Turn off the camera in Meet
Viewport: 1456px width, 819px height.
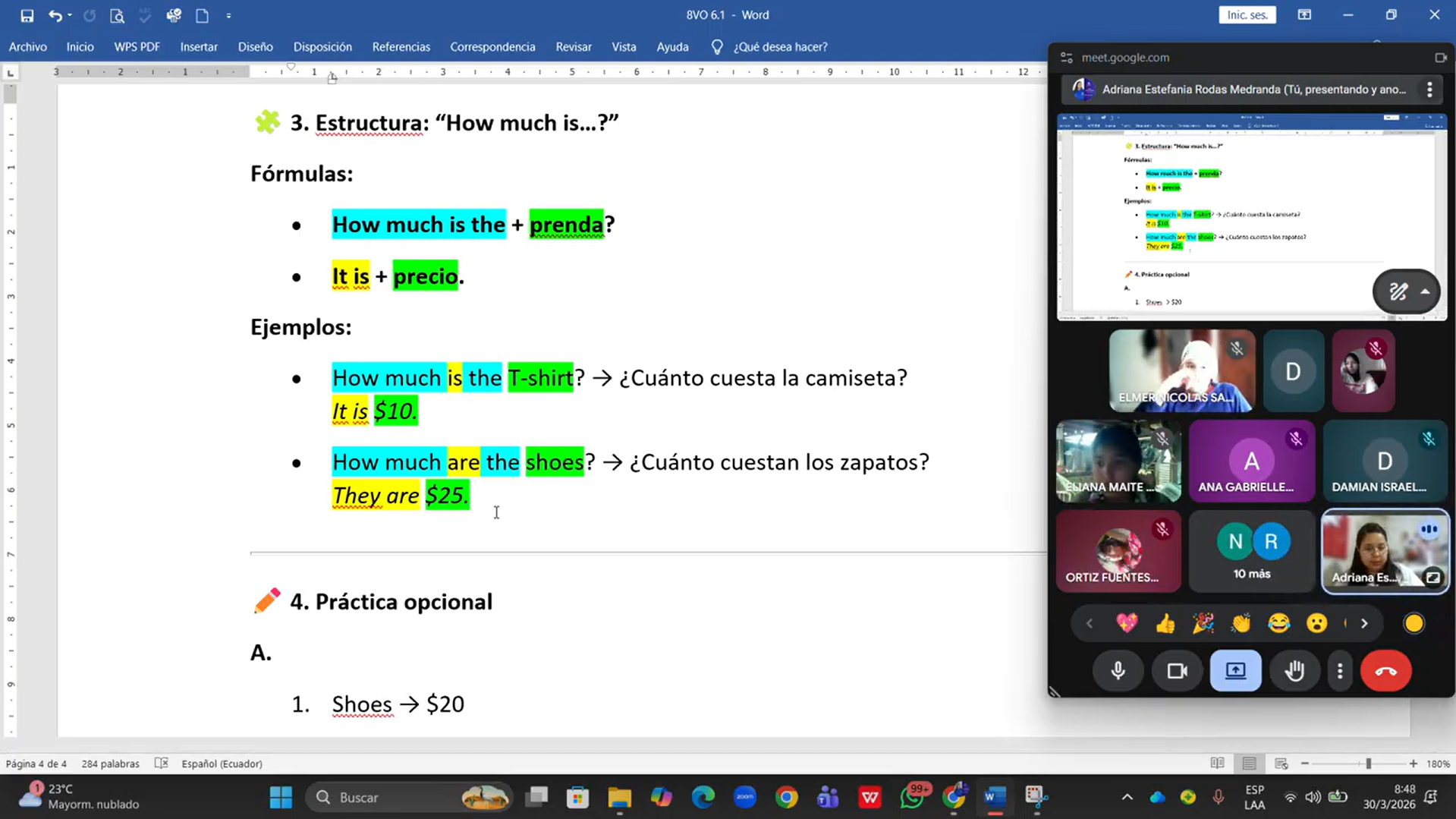[x=1177, y=671]
